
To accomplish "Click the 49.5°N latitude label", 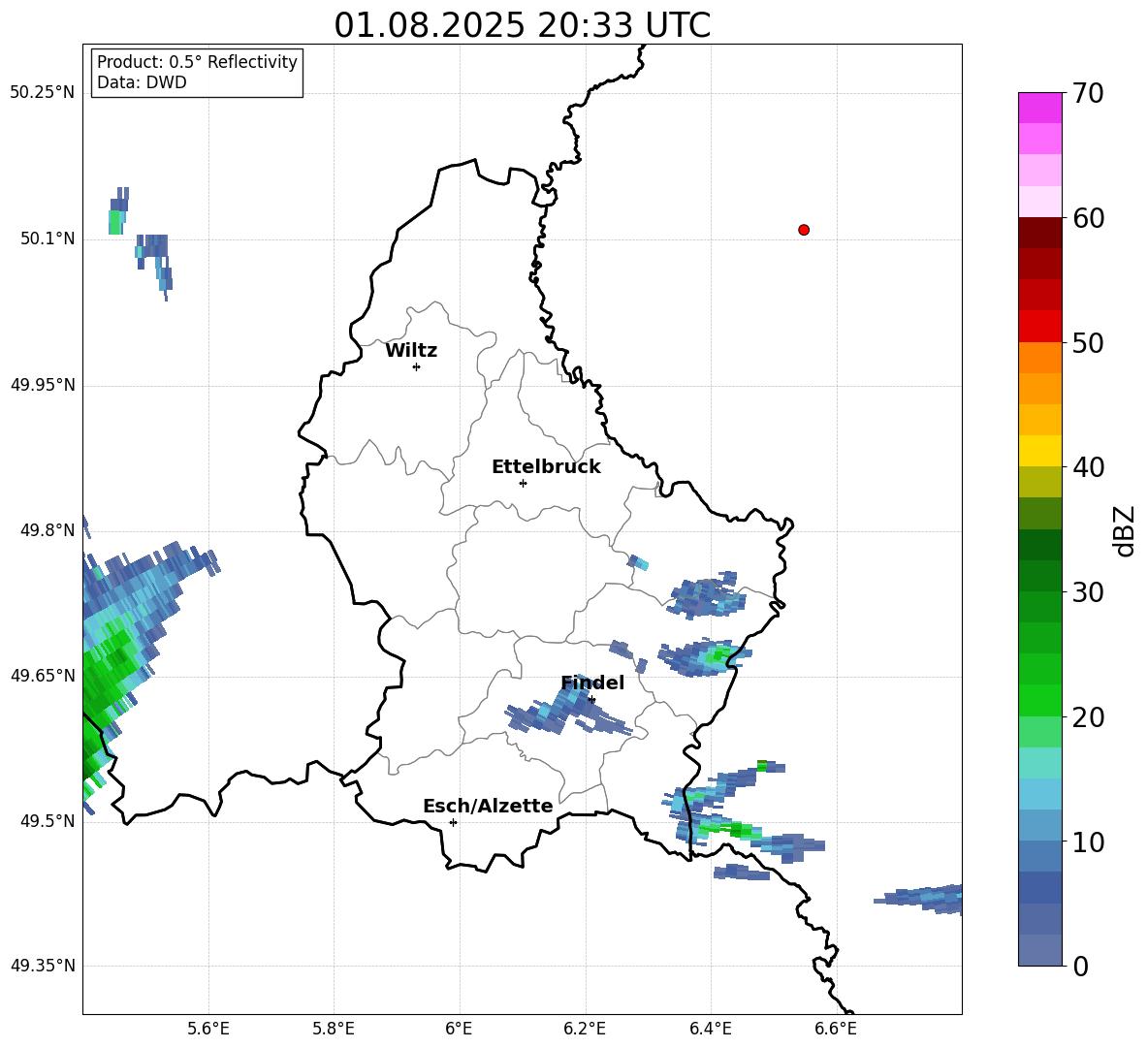I will (48, 821).
